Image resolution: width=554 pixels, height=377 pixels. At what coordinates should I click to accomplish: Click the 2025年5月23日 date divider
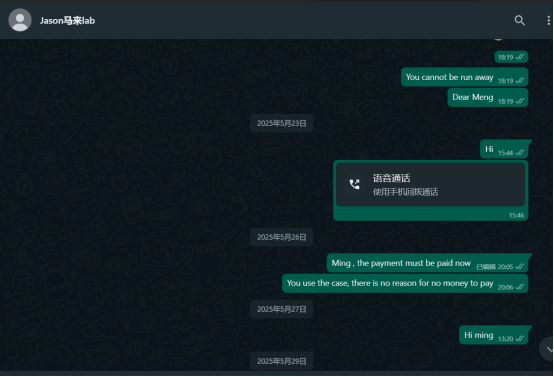pos(282,123)
